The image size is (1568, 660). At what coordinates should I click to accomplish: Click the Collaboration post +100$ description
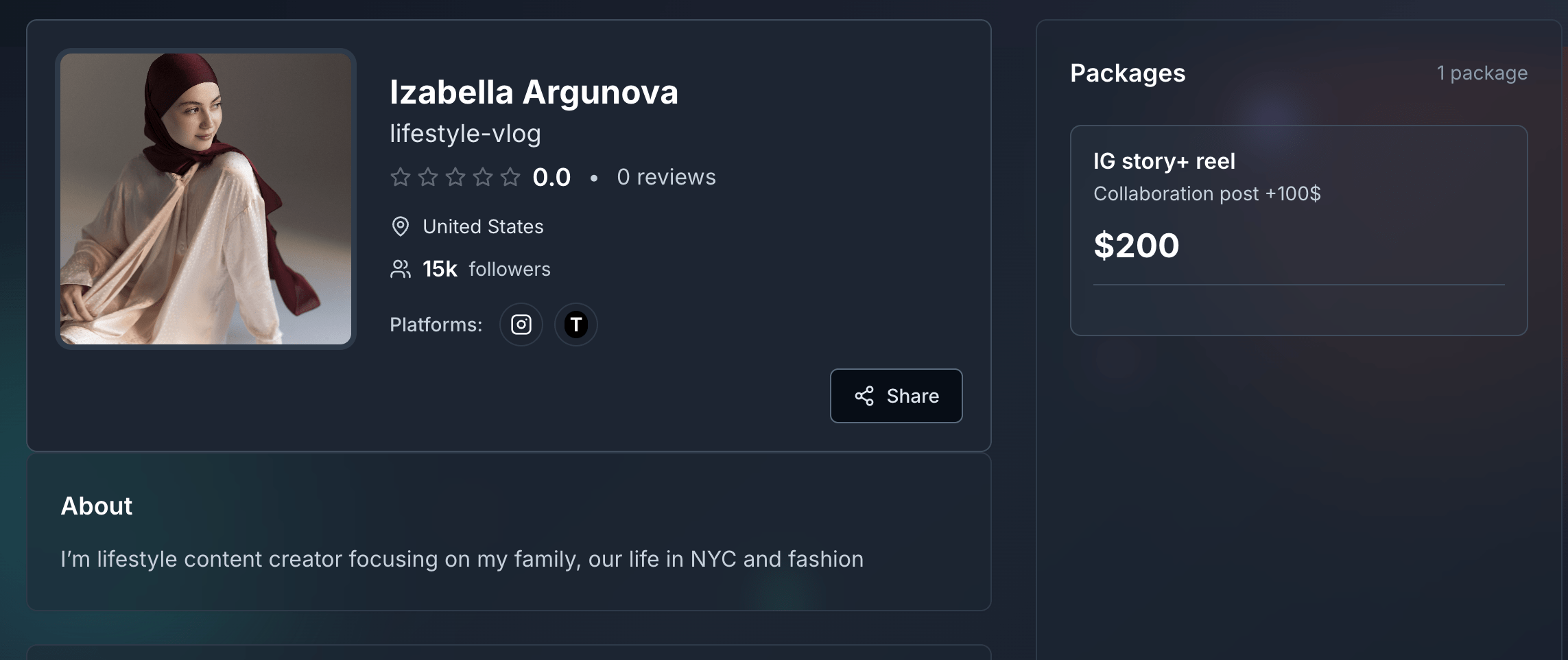[x=1207, y=193]
